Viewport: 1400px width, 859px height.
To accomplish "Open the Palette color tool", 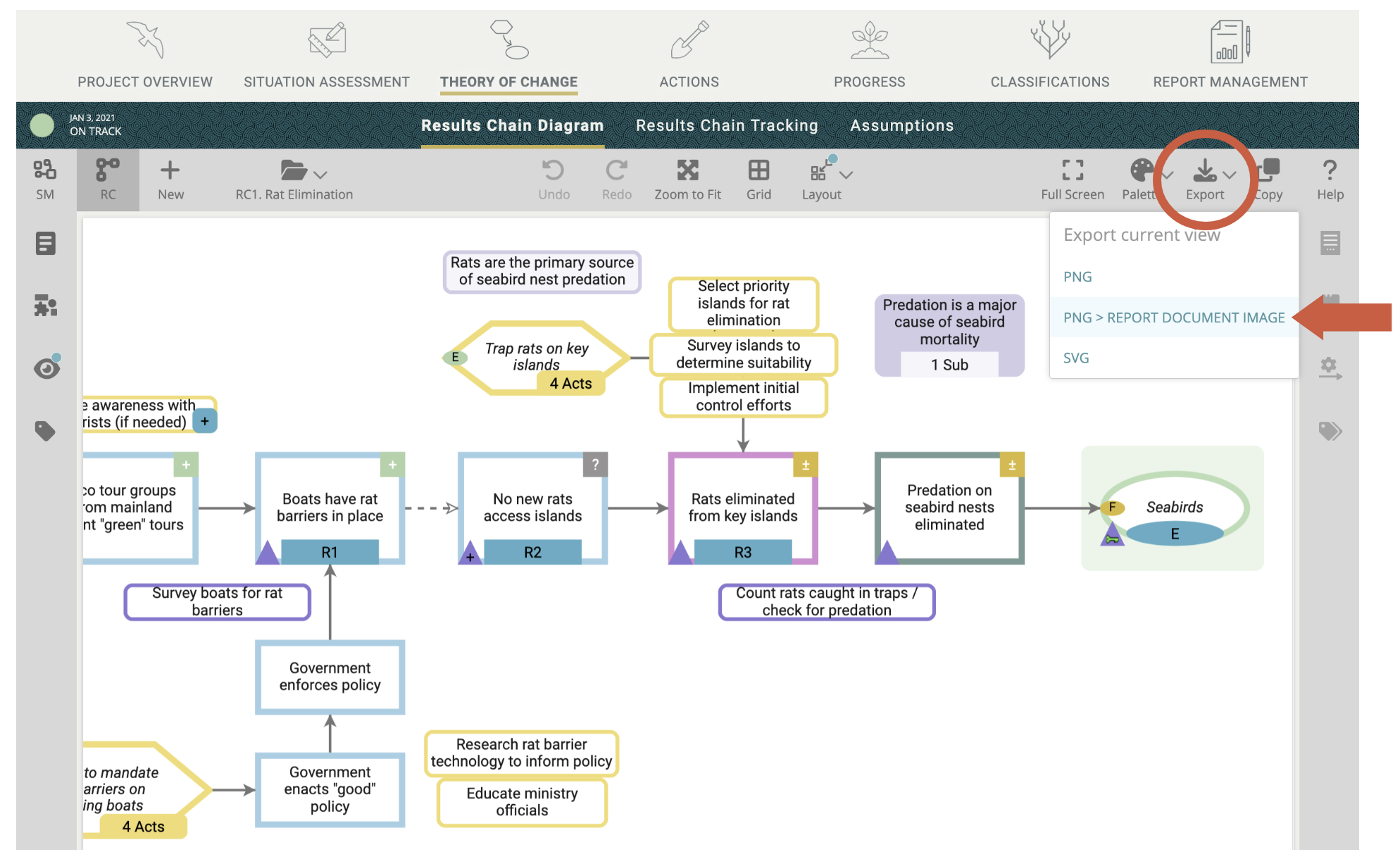I will coord(1141,170).
